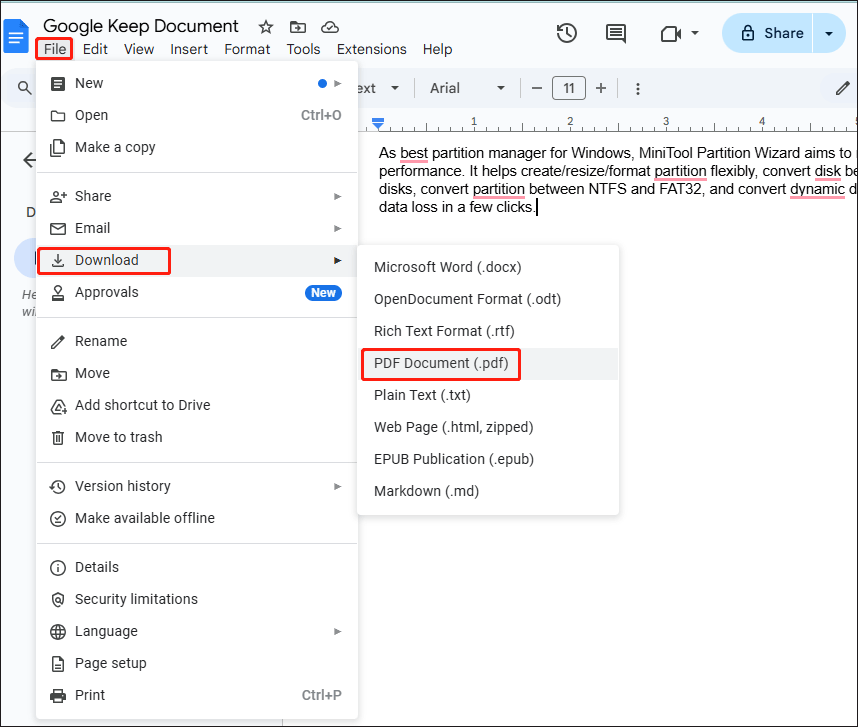Download as Markdown (.md)
This screenshot has width=858, height=727.
(x=488, y=491)
